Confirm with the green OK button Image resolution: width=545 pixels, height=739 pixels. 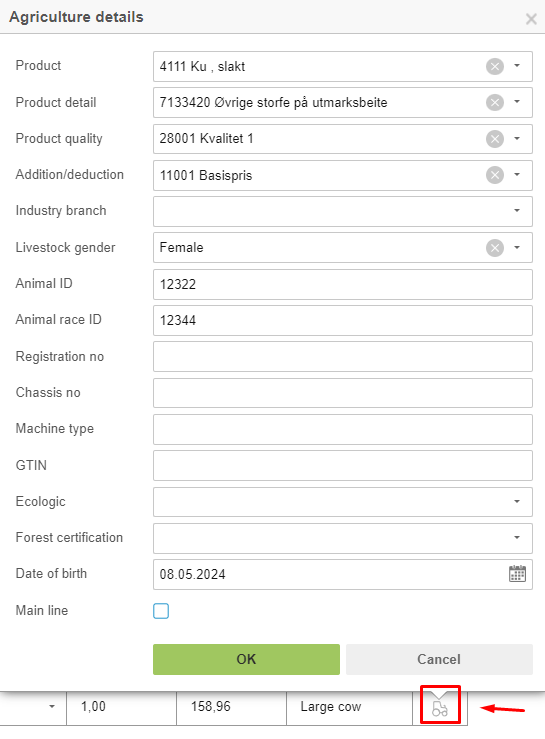click(x=246, y=659)
